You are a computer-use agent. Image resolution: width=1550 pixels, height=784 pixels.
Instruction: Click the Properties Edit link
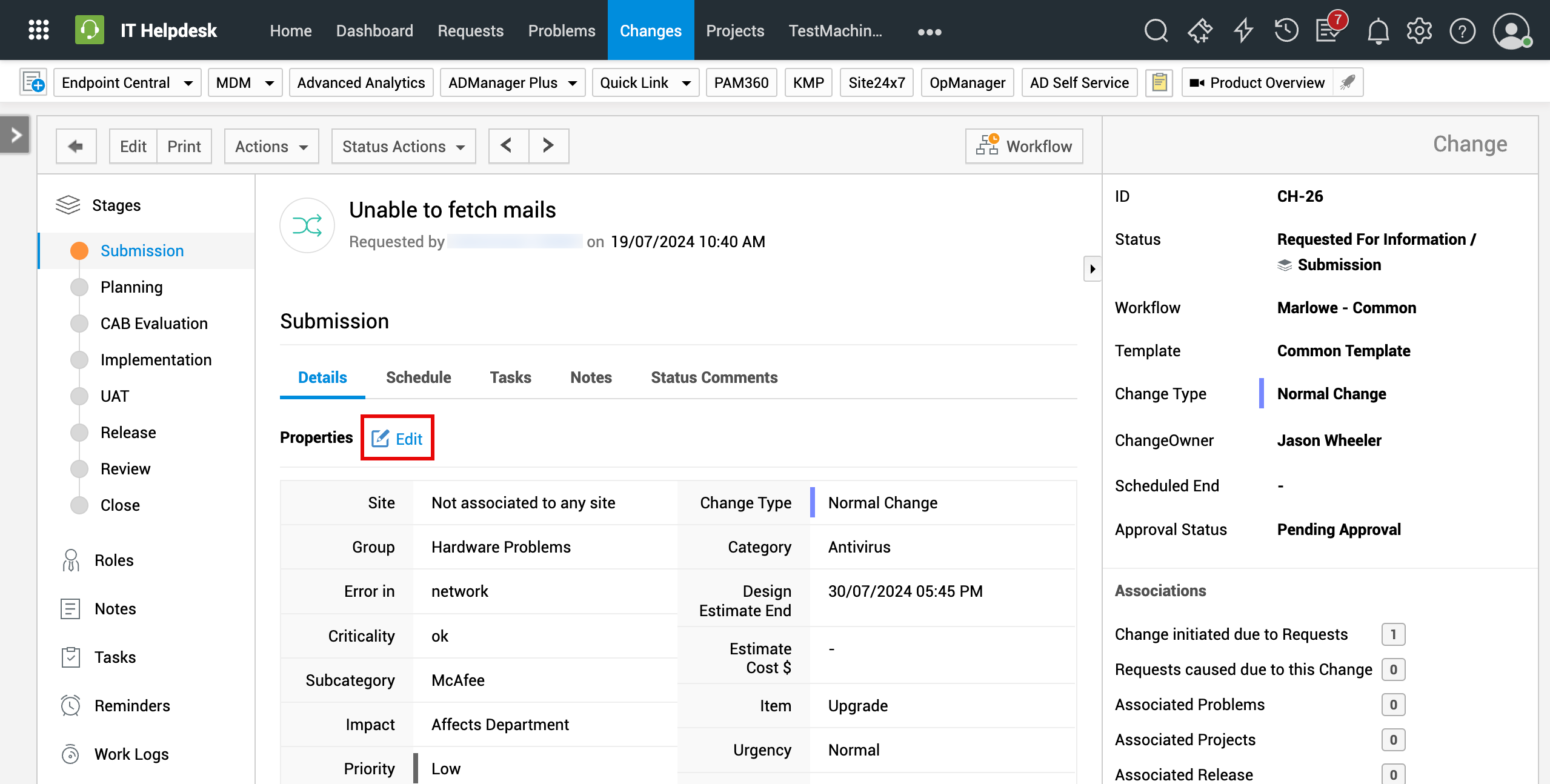(x=397, y=438)
